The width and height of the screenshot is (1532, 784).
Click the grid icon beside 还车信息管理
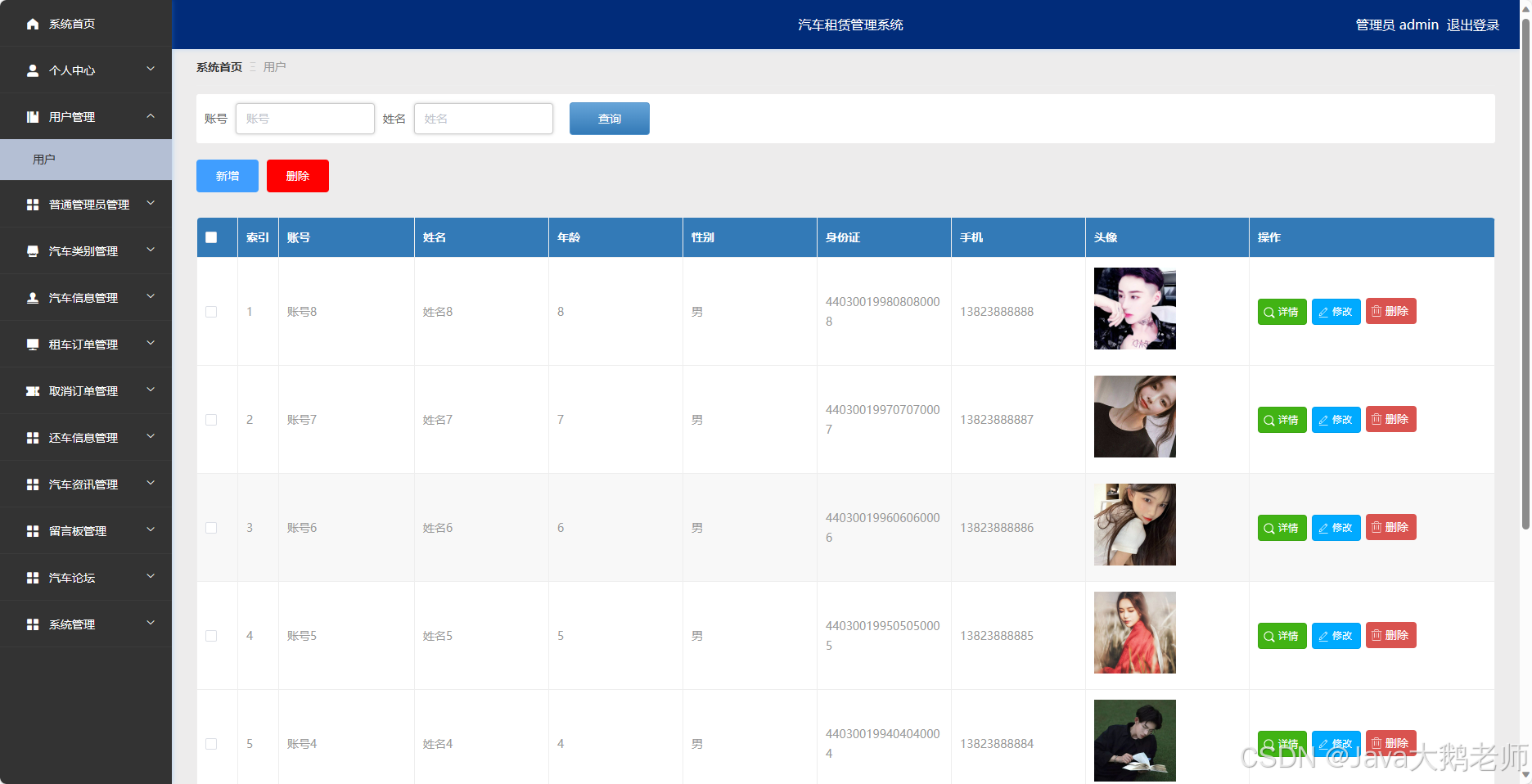[x=33, y=438]
